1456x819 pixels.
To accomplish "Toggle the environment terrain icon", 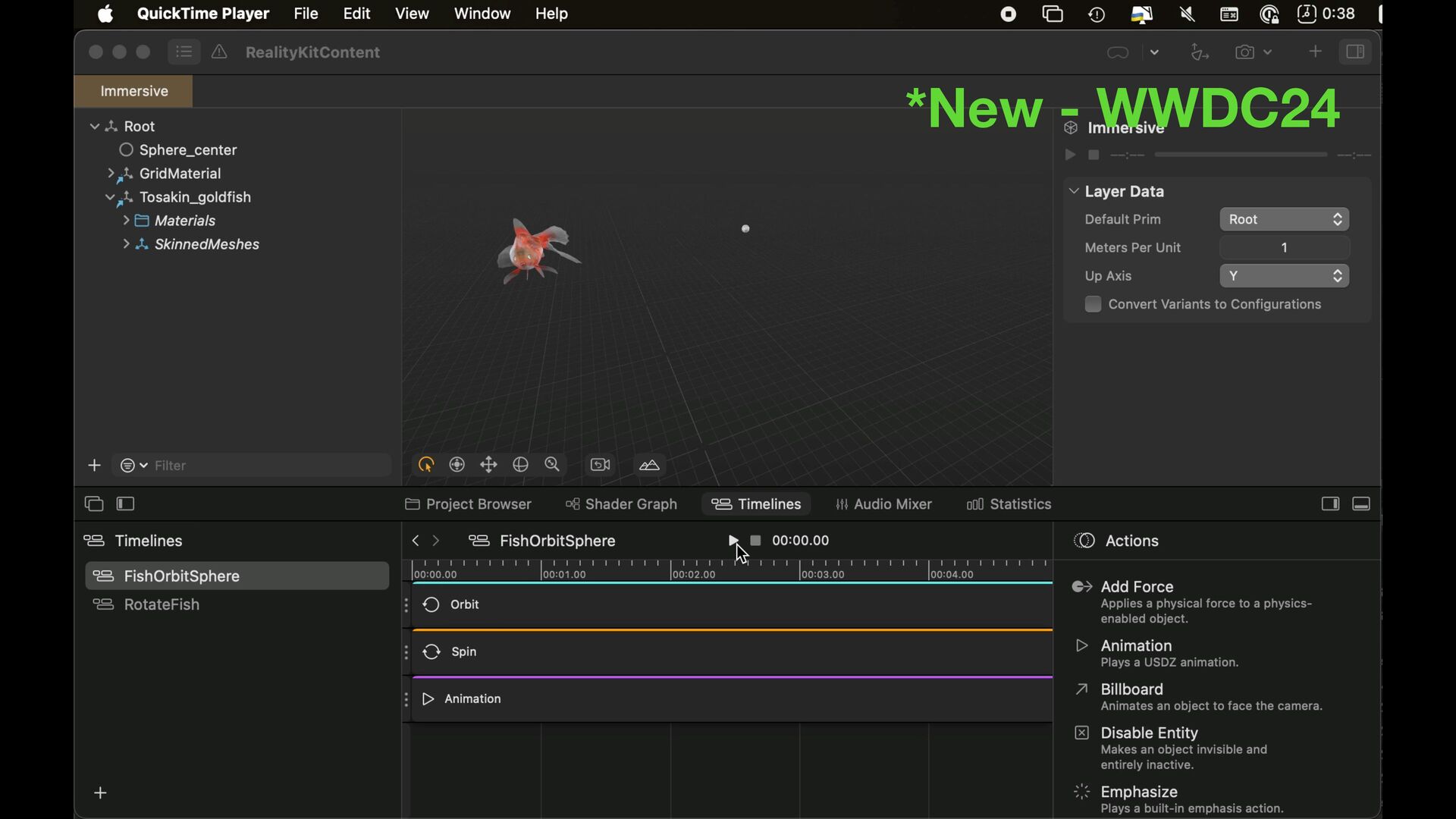I will pyautogui.click(x=650, y=465).
